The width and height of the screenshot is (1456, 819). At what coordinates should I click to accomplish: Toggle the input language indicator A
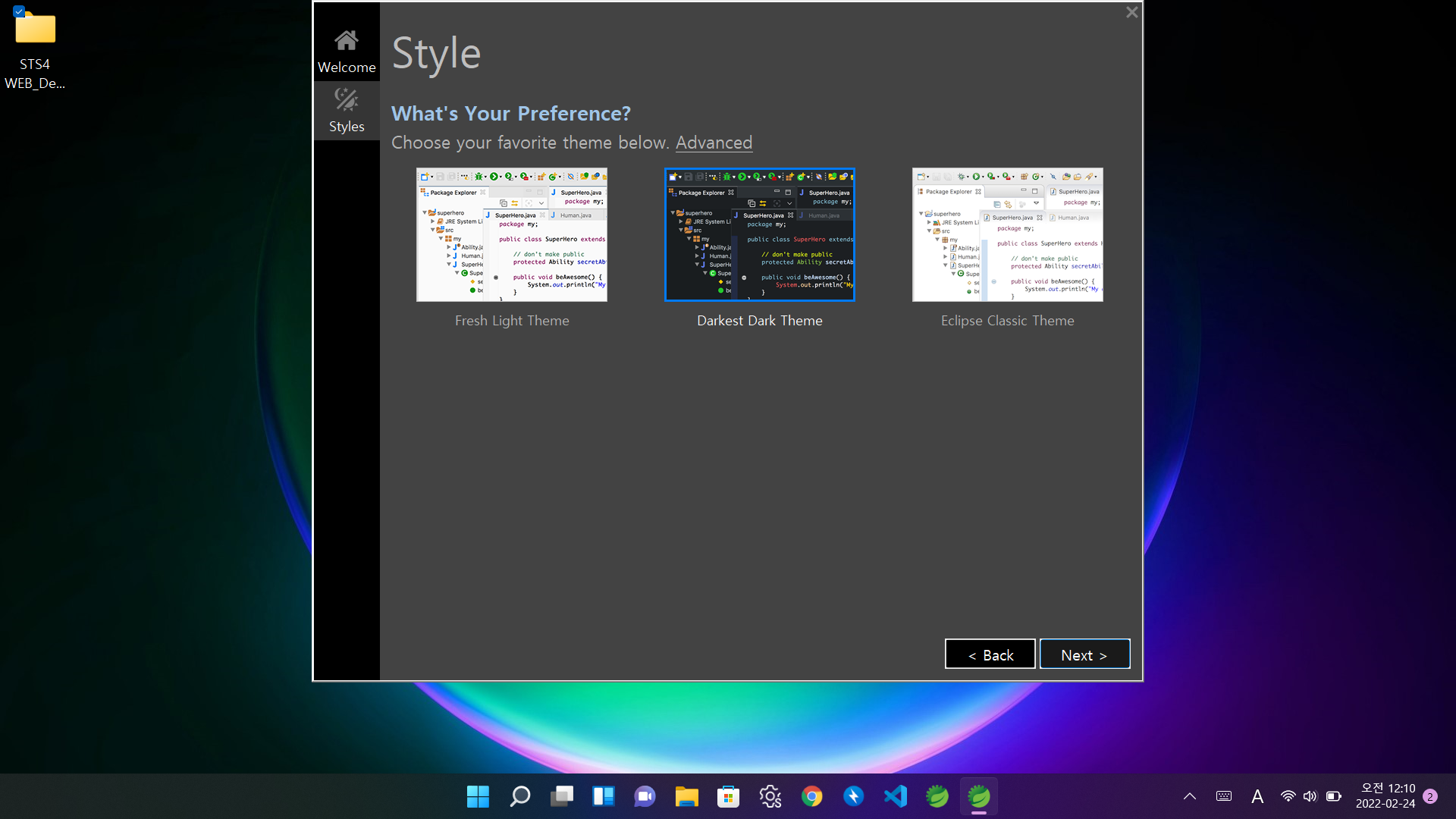point(1257,796)
